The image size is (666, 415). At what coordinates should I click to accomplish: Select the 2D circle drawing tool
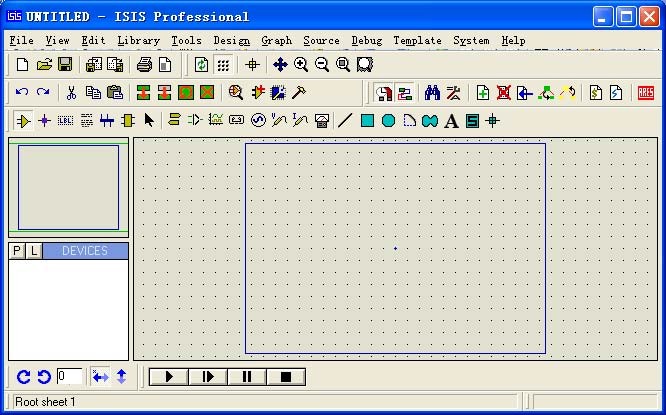(x=388, y=121)
